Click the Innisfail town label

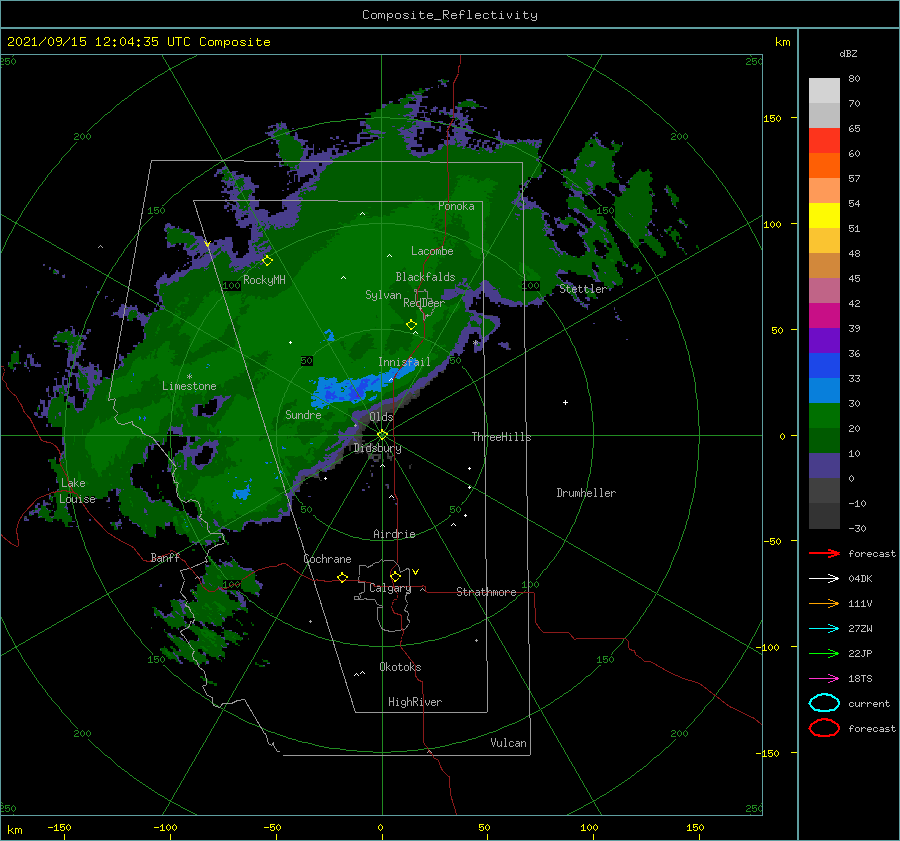point(404,362)
